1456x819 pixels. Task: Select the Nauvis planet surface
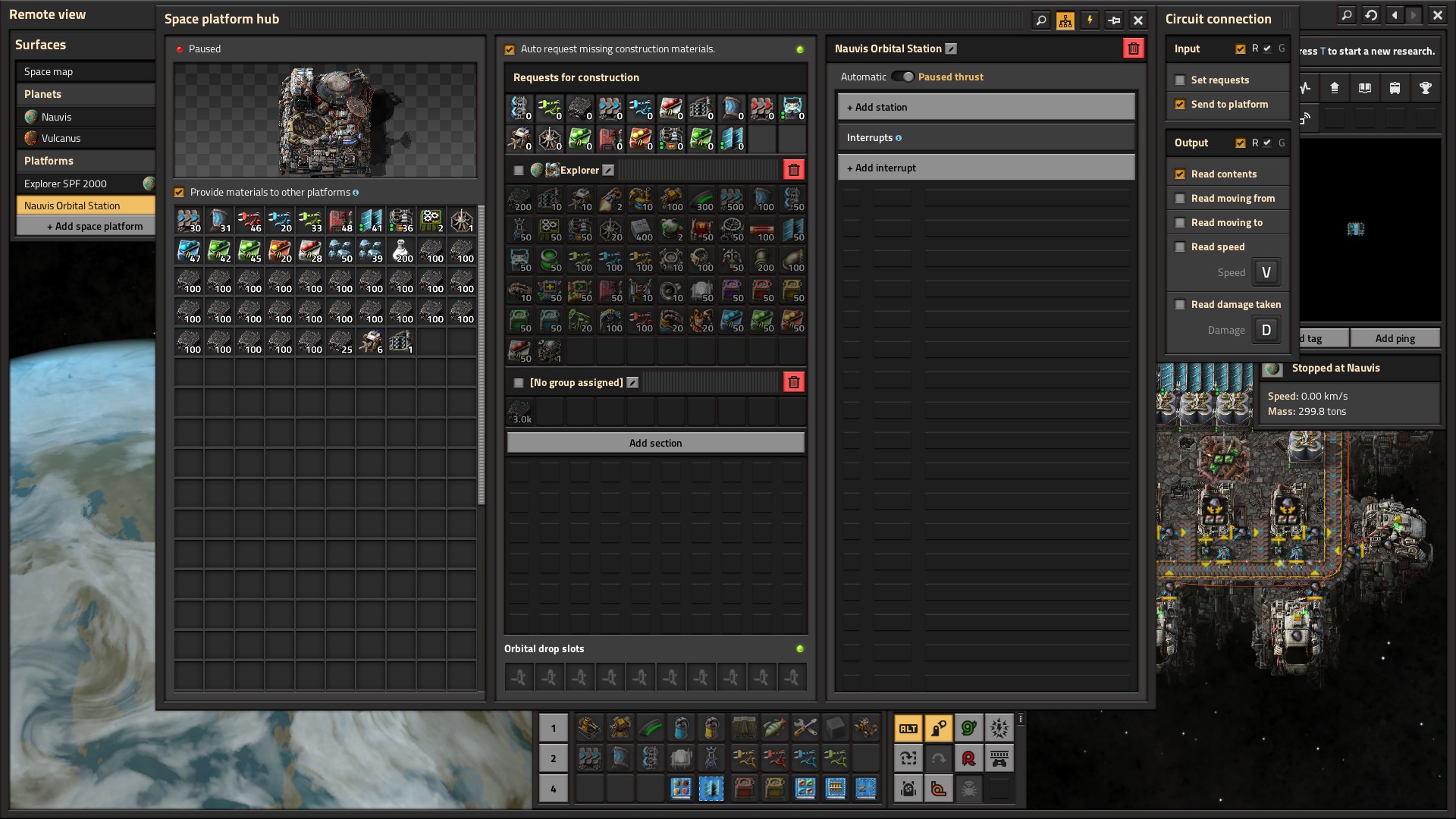pyautogui.click(x=86, y=117)
